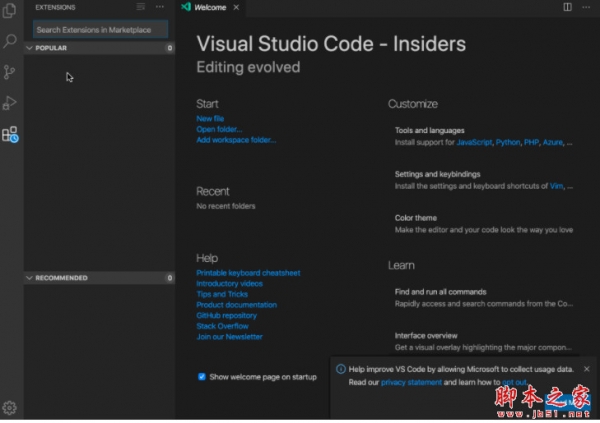Collapse the Recommended section

pyautogui.click(x=99, y=278)
